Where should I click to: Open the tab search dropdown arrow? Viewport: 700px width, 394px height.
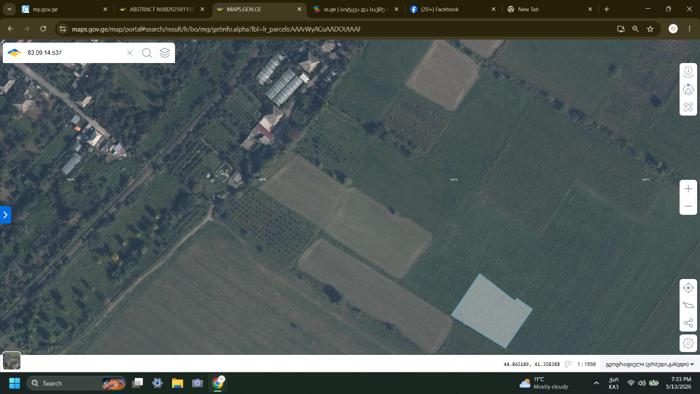9,9
